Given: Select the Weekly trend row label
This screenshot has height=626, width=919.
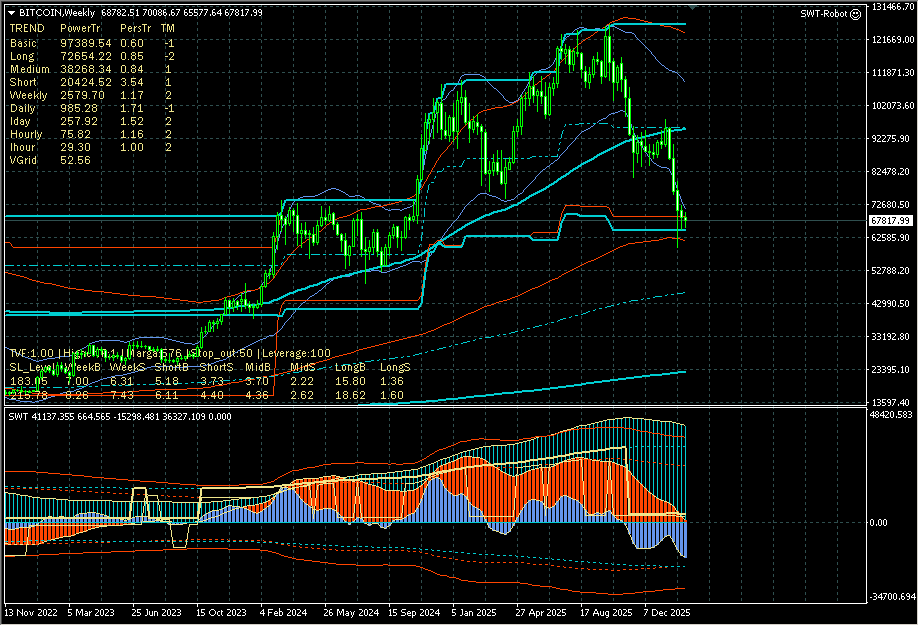Looking at the screenshot, I should tap(29, 96).
